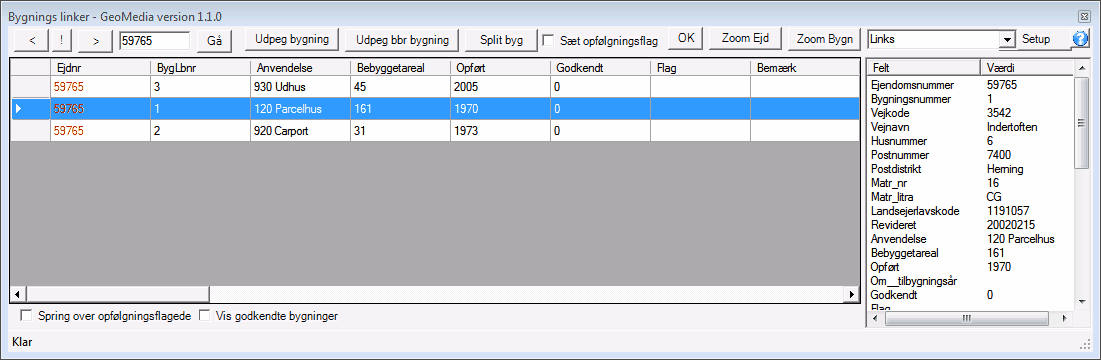Viewport: 1101px width, 360px height.
Task: Tick Vis godkendte bygninger checkbox
Action: click(204, 316)
